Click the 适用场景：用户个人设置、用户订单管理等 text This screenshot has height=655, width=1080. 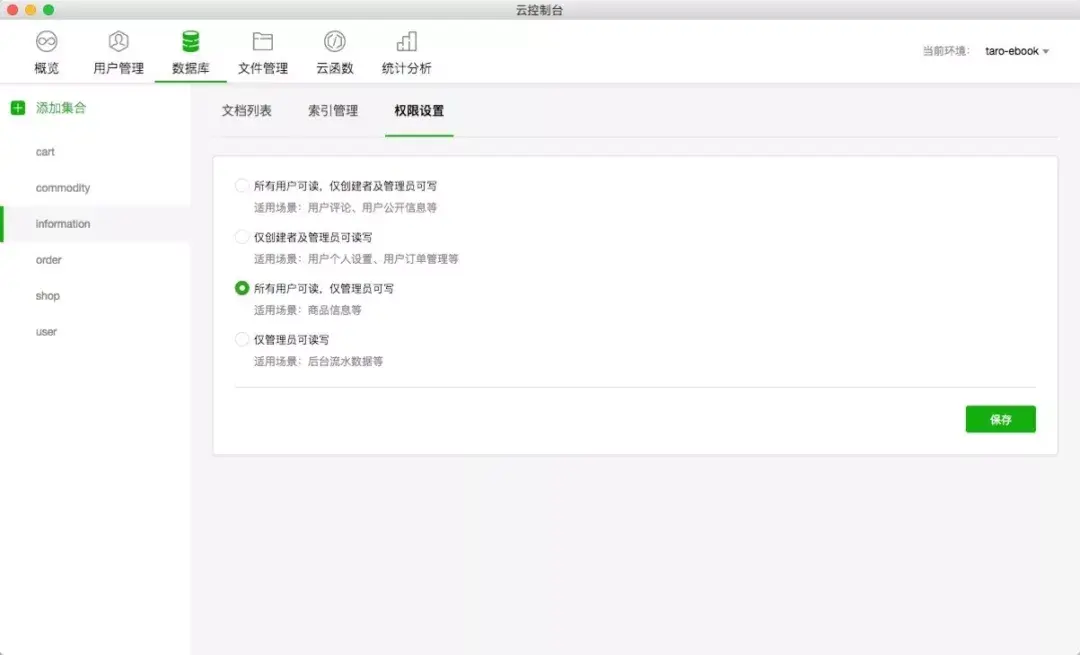356,259
